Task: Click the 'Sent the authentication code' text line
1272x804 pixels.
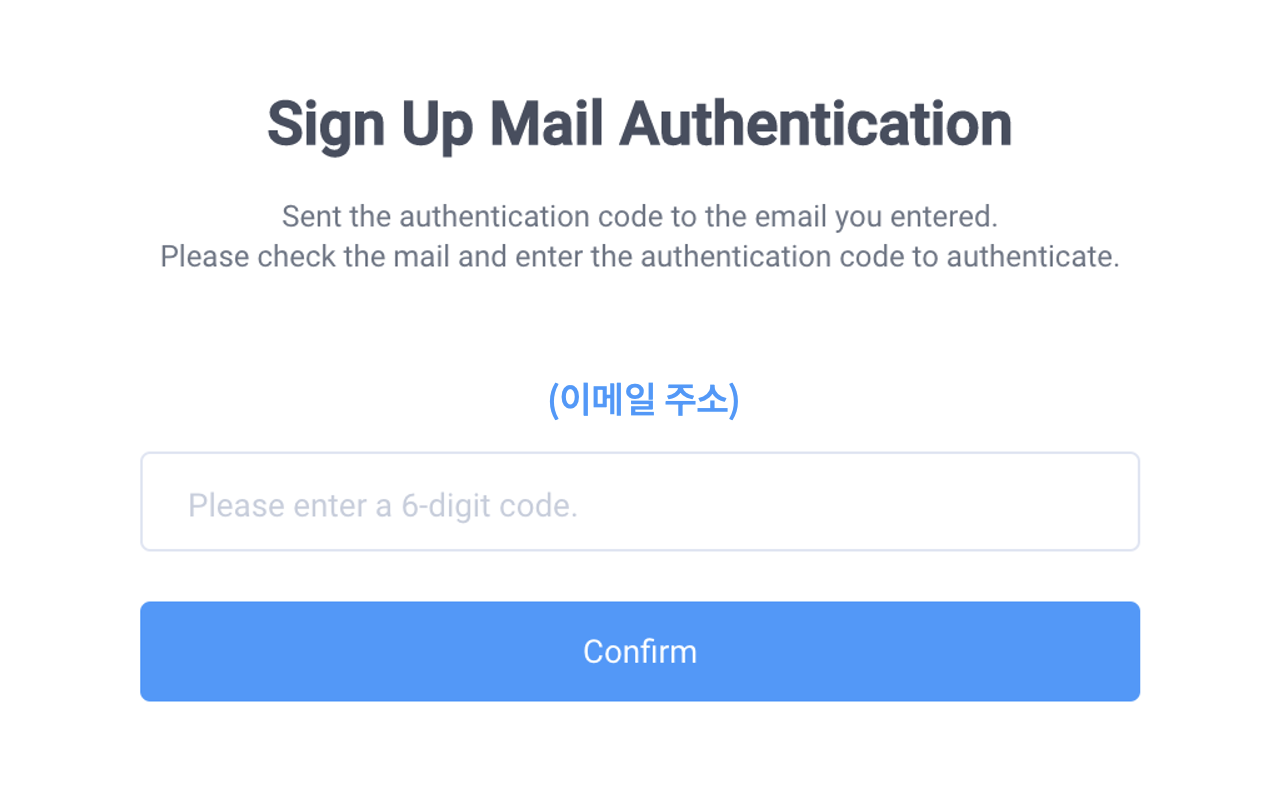Action: tap(640, 216)
